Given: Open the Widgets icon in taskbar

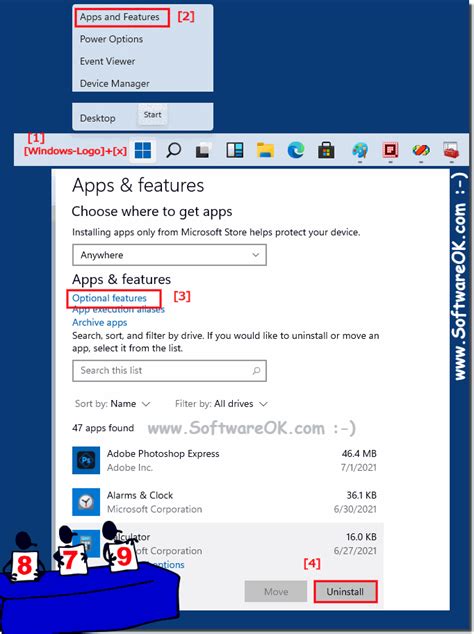Looking at the screenshot, I should pyautogui.click(x=235, y=150).
